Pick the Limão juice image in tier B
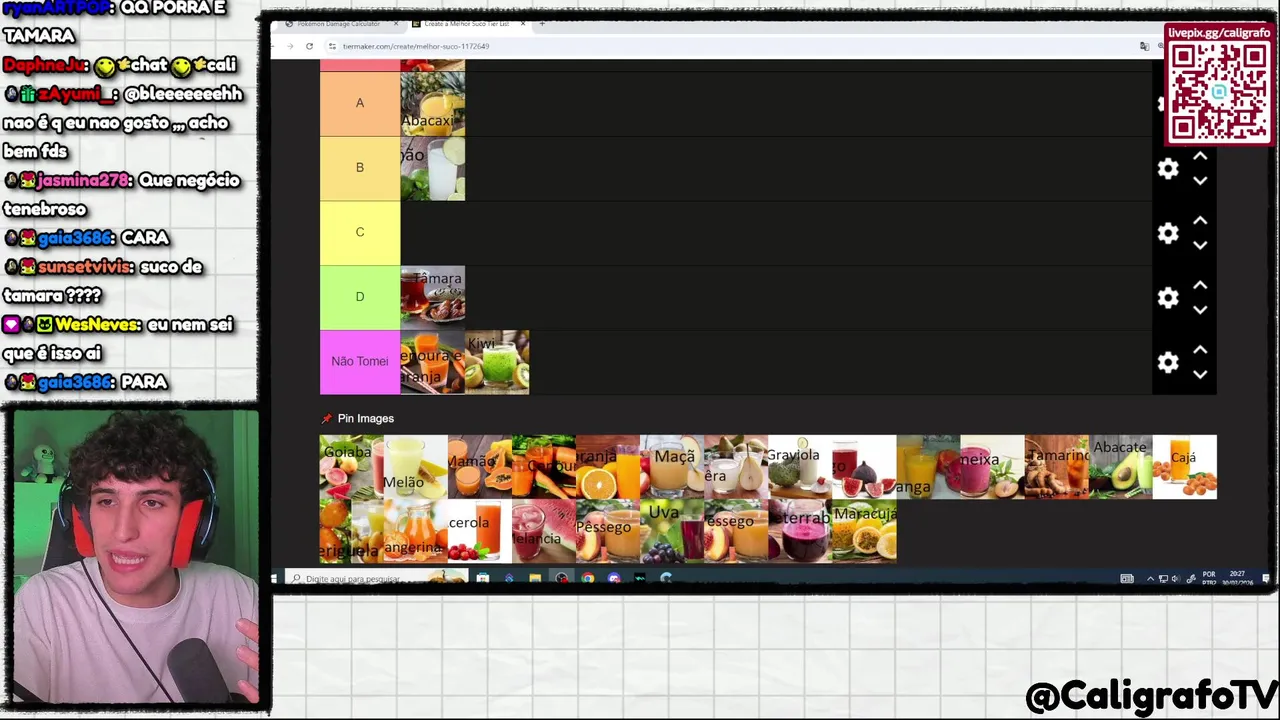 (433, 168)
